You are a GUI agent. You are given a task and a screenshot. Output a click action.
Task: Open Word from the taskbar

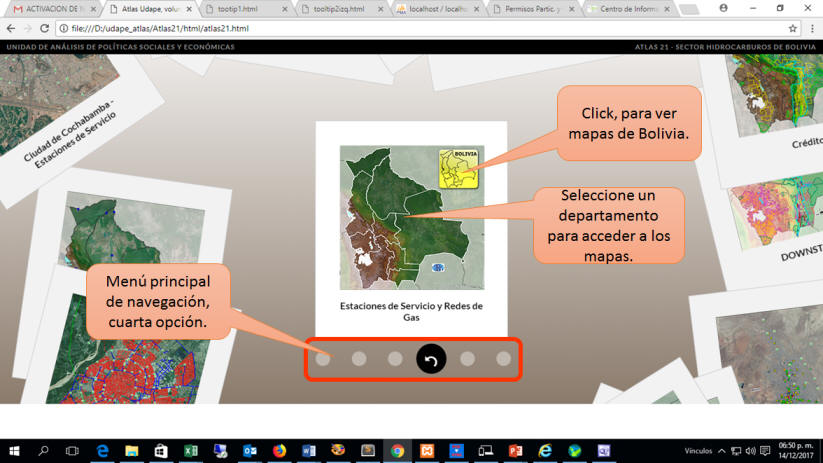tap(309, 451)
